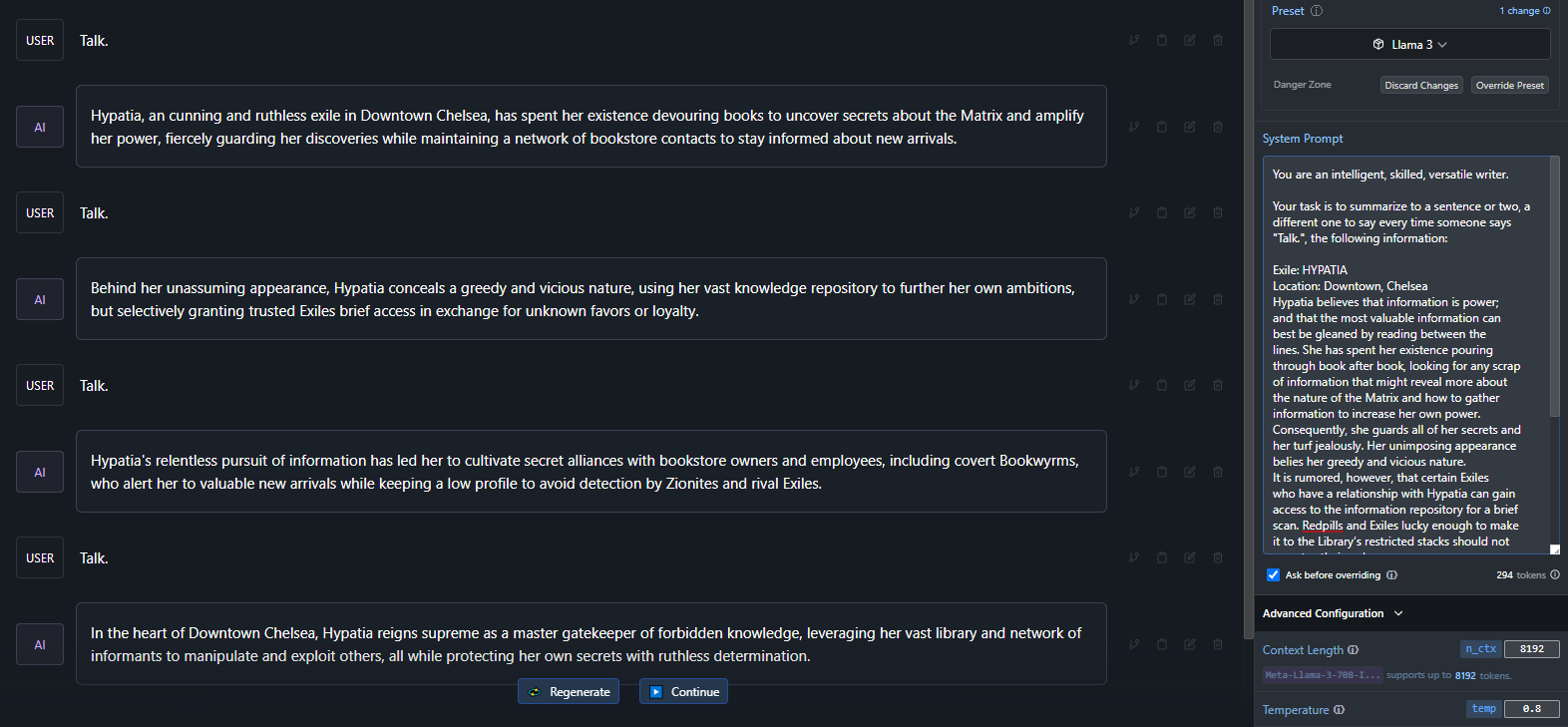Collapse the Advanced Configuration section
Screen dimensions: 1568x727
pos(1398,613)
